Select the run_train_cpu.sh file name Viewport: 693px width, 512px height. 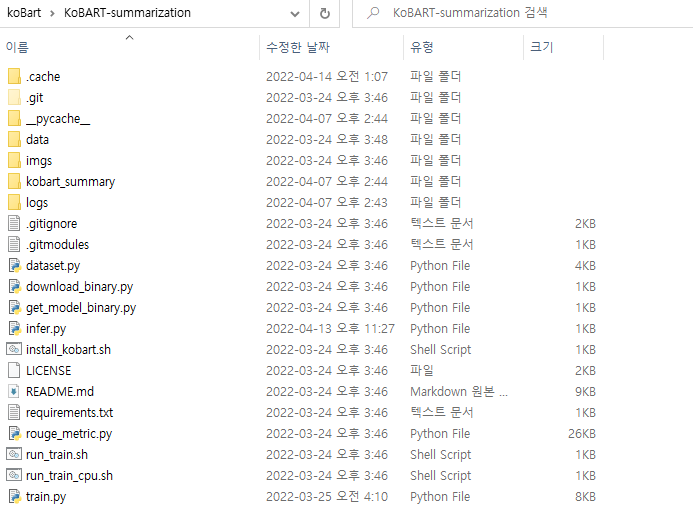(x=69, y=476)
